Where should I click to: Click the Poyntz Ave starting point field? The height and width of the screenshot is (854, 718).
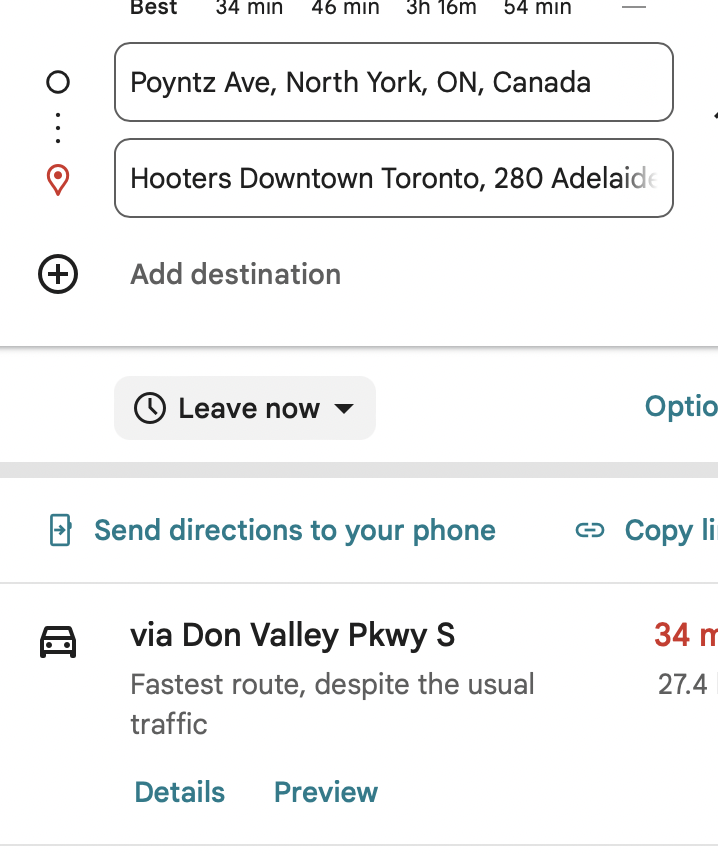(394, 82)
